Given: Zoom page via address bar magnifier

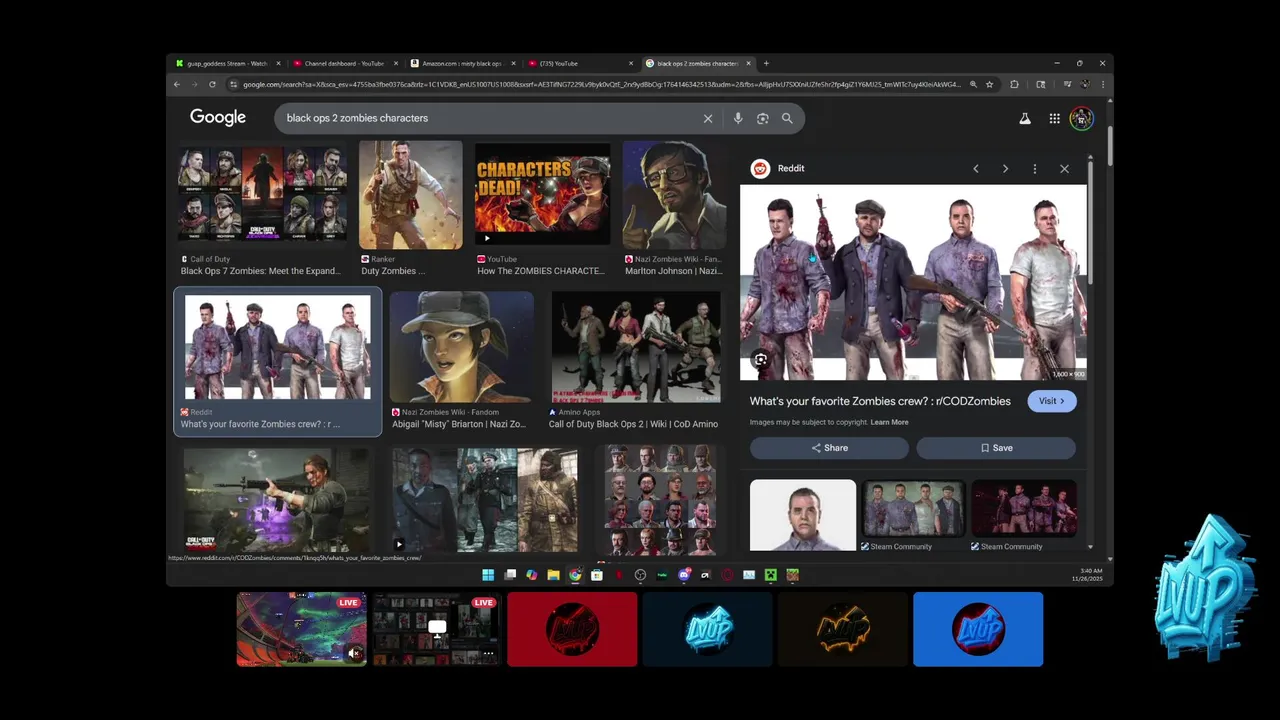Looking at the screenshot, I should point(973,84).
